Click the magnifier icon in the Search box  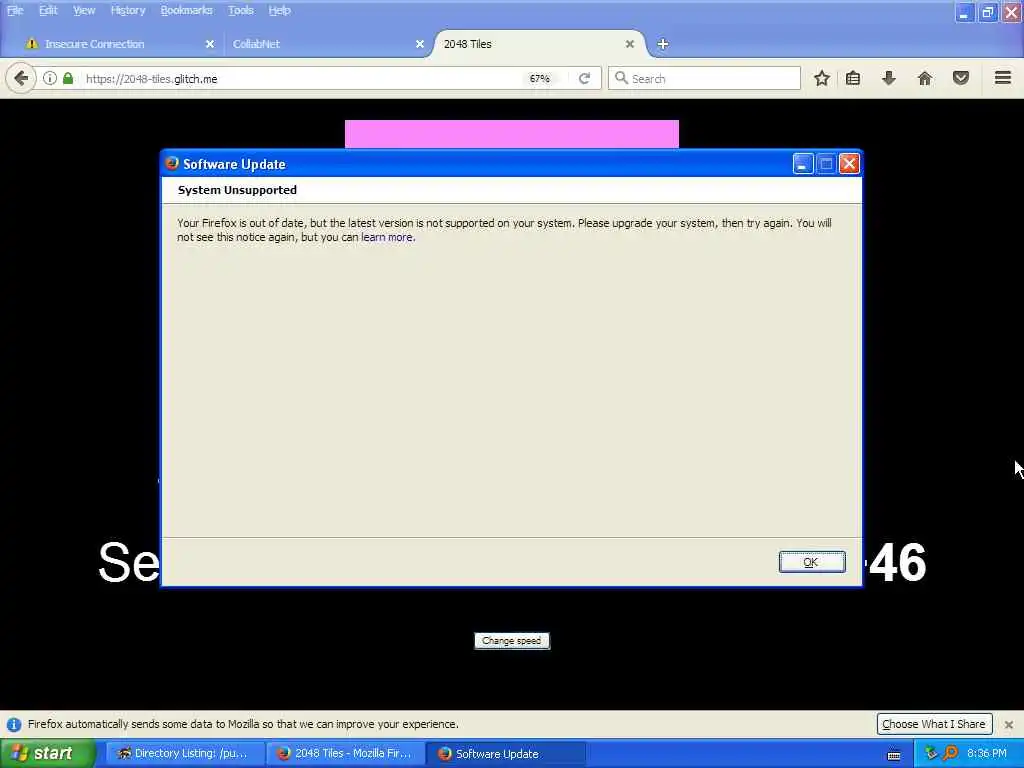point(621,78)
